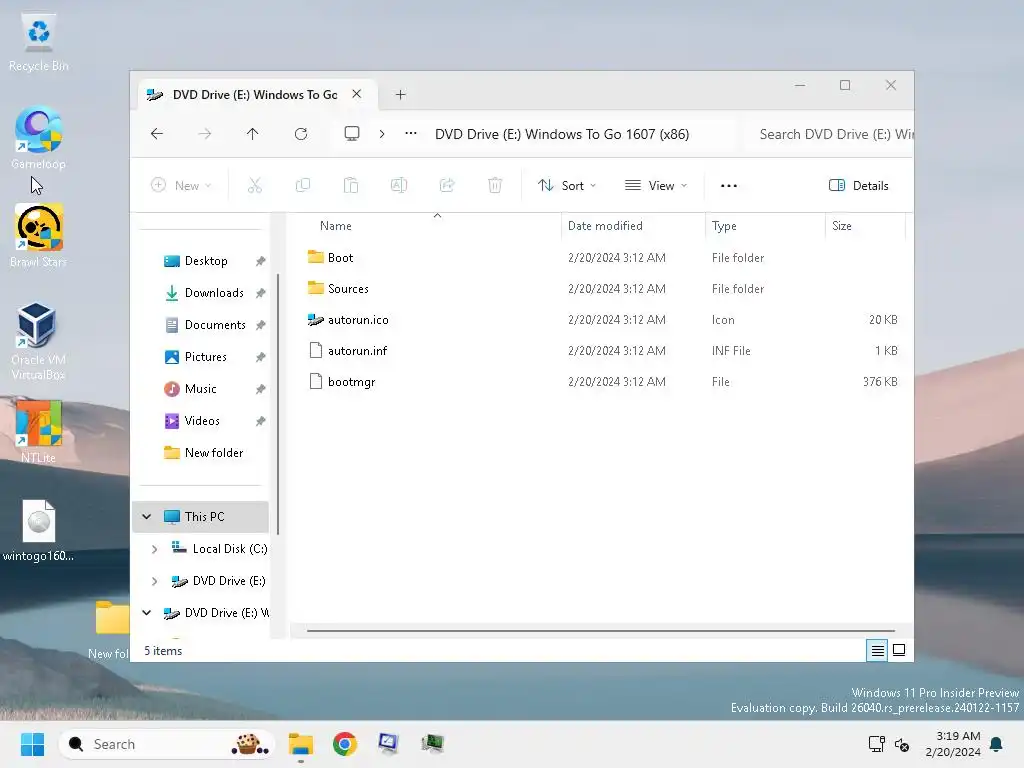
Task: Close the DVD Drive (E:) tab
Action: (357, 94)
